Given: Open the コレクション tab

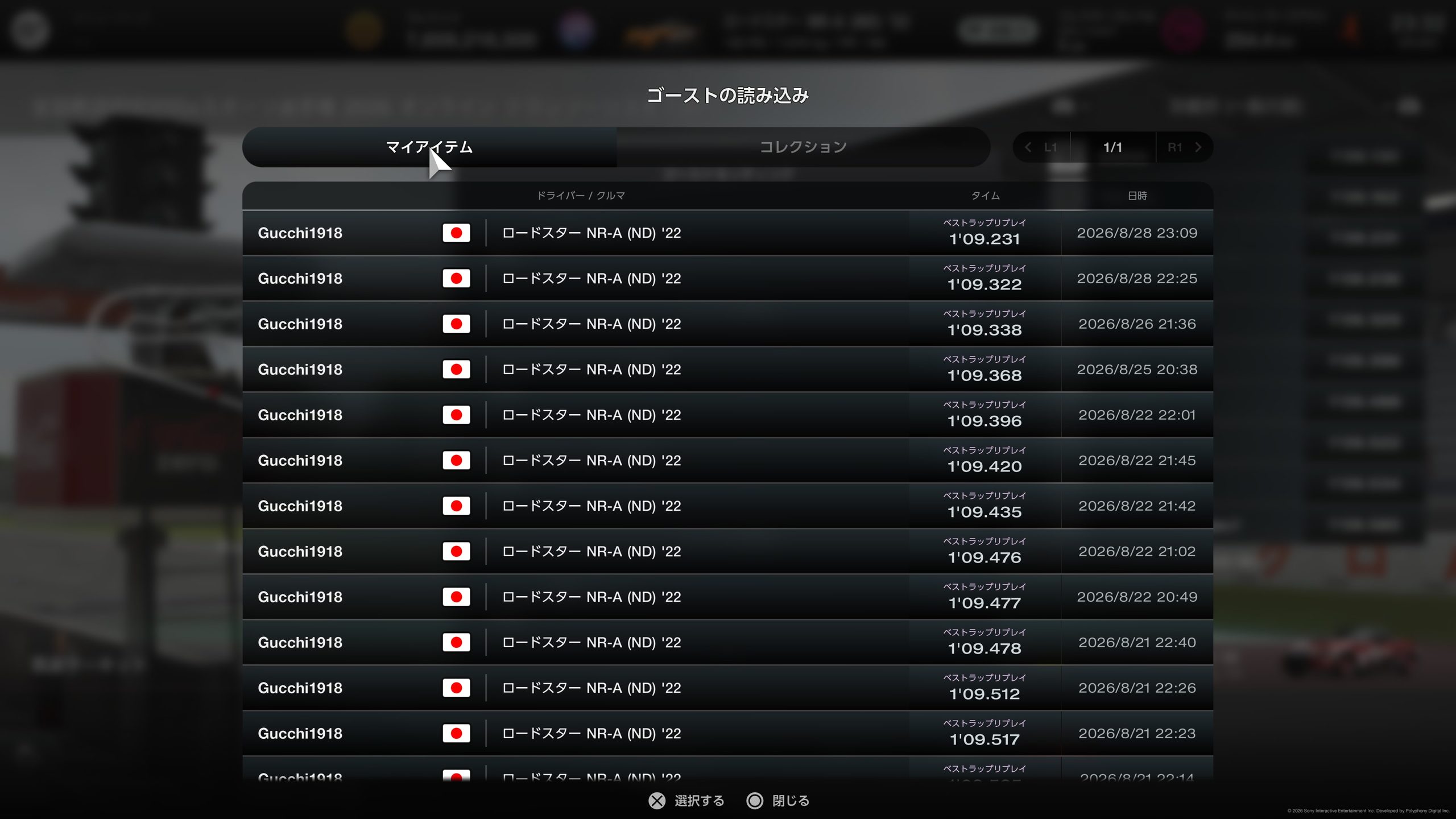Looking at the screenshot, I should (803, 147).
